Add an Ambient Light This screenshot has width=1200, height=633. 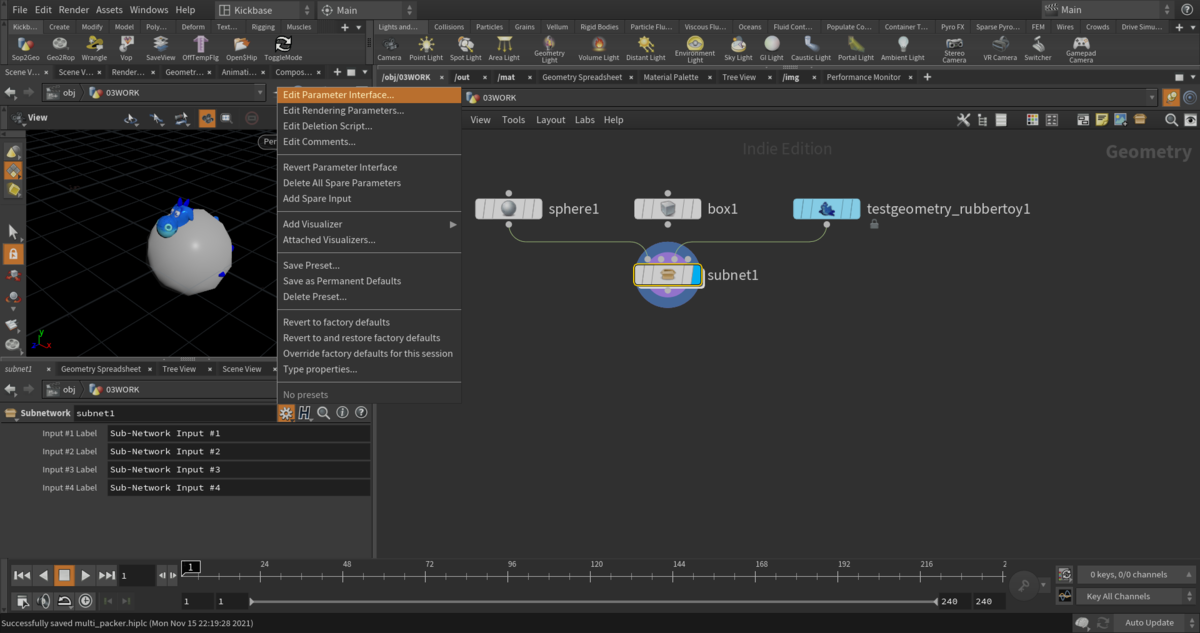[903, 48]
